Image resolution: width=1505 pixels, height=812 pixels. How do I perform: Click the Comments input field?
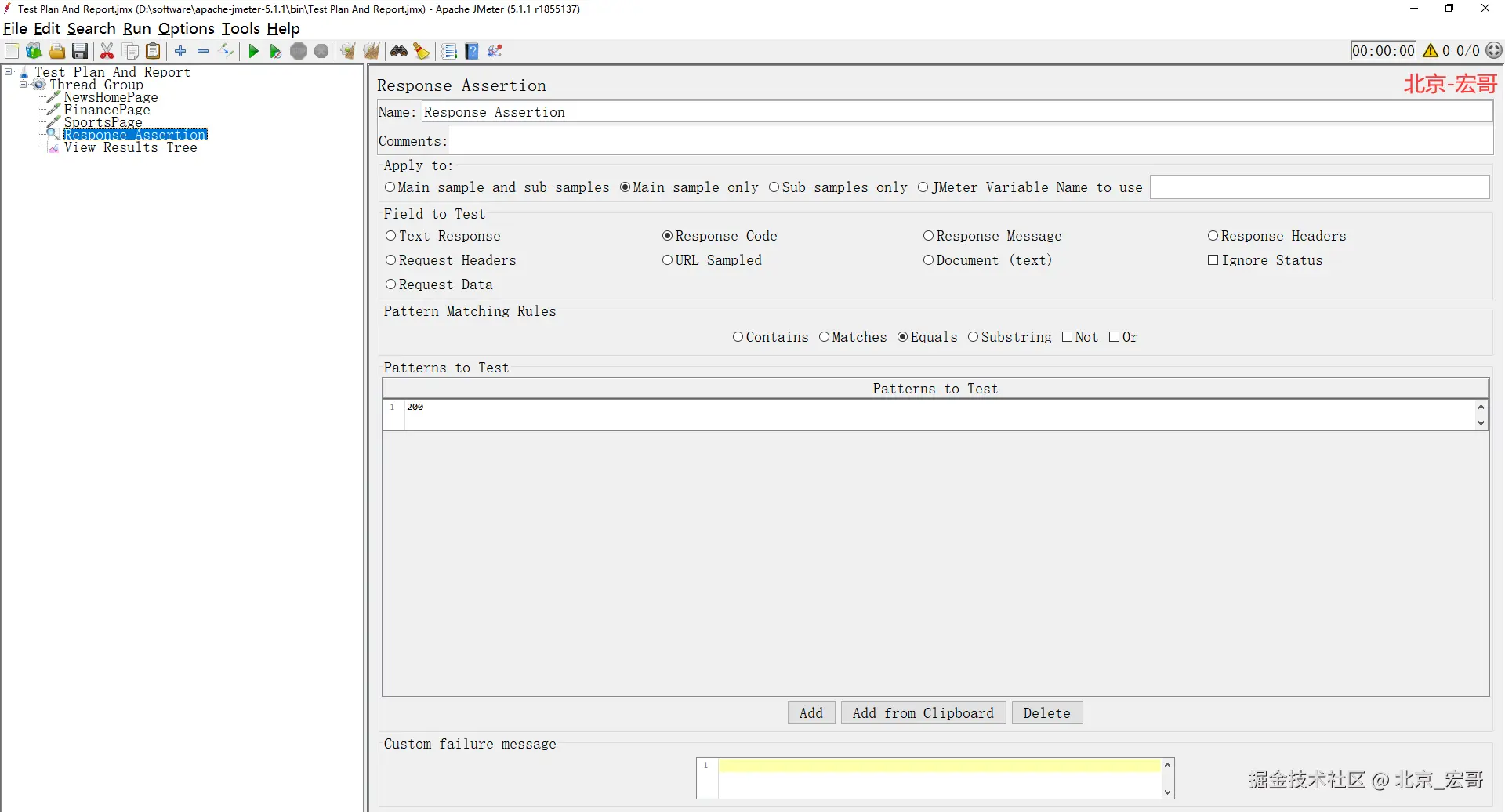click(971, 141)
